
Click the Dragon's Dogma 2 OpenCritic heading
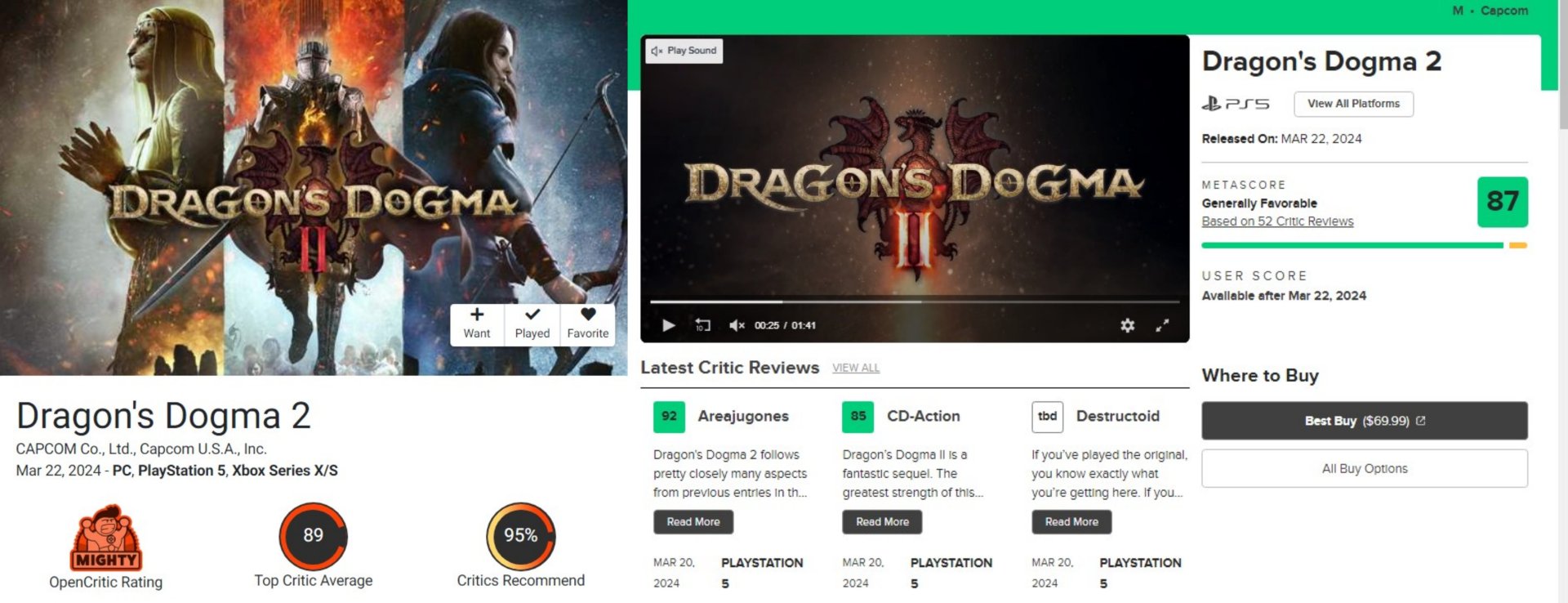(163, 416)
